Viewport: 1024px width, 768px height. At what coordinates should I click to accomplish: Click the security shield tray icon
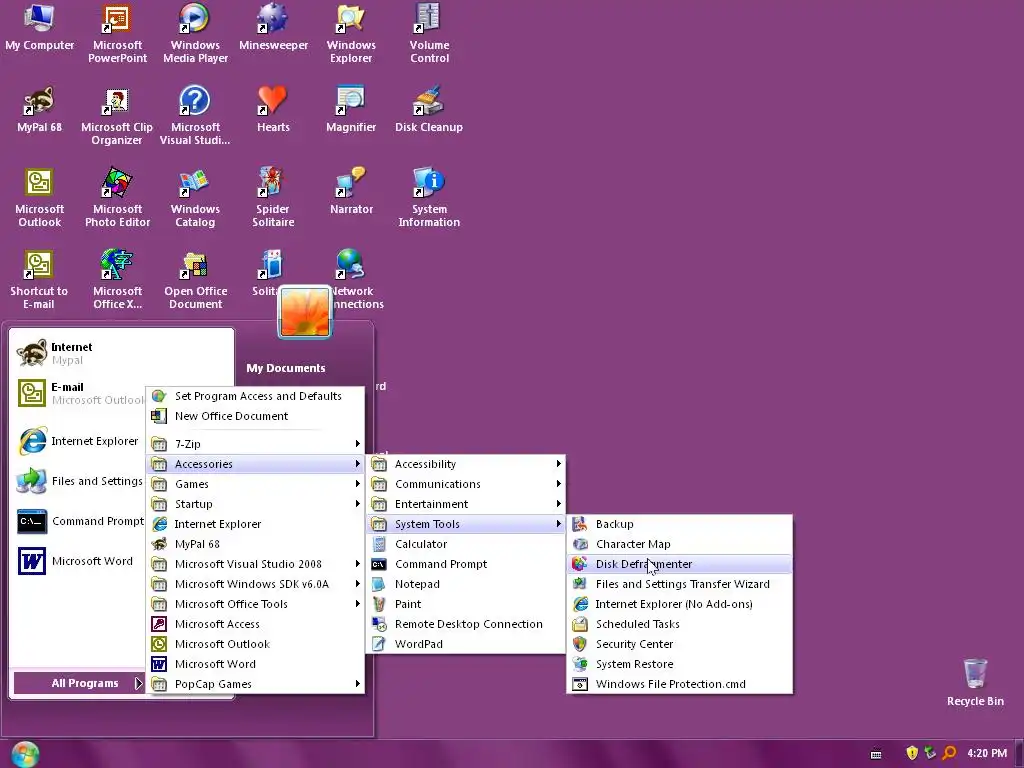[x=912, y=753]
